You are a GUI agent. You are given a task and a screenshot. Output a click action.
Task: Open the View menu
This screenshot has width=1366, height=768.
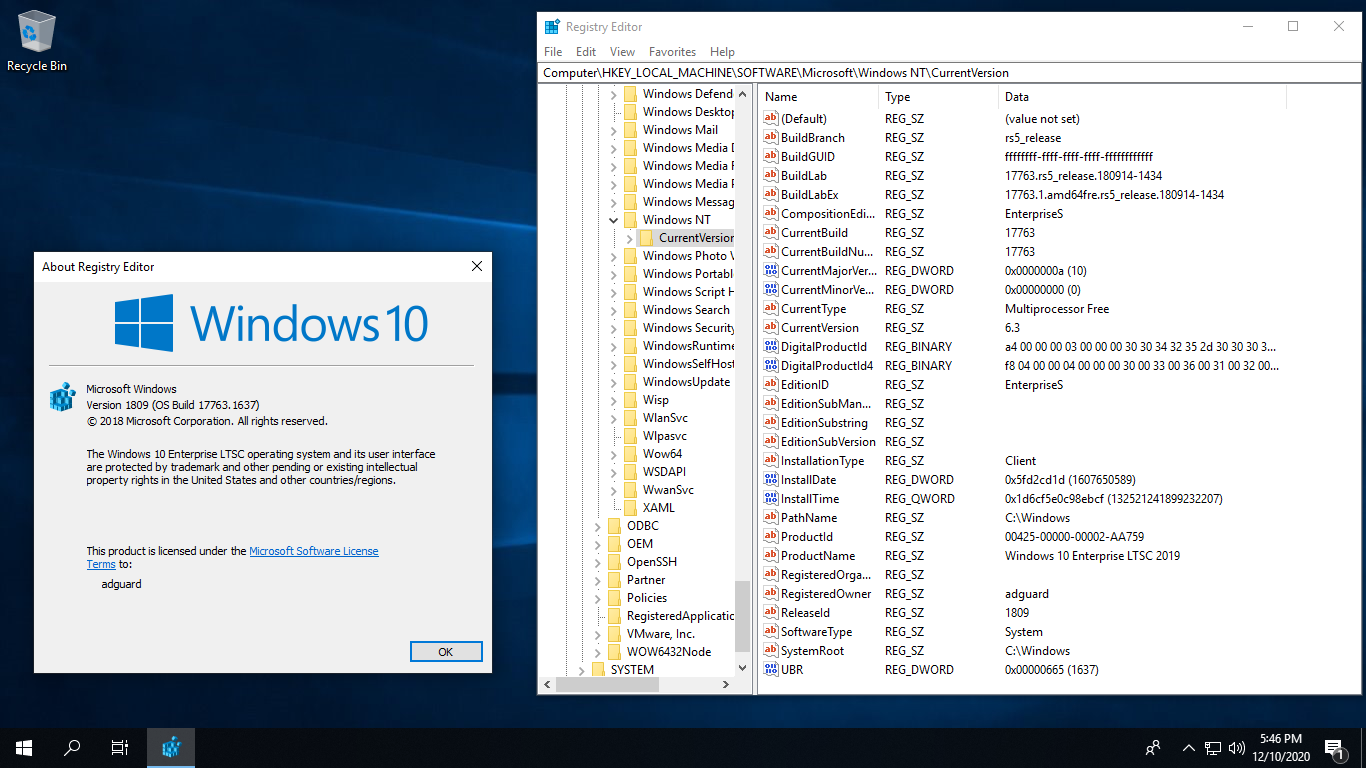(622, 52)
